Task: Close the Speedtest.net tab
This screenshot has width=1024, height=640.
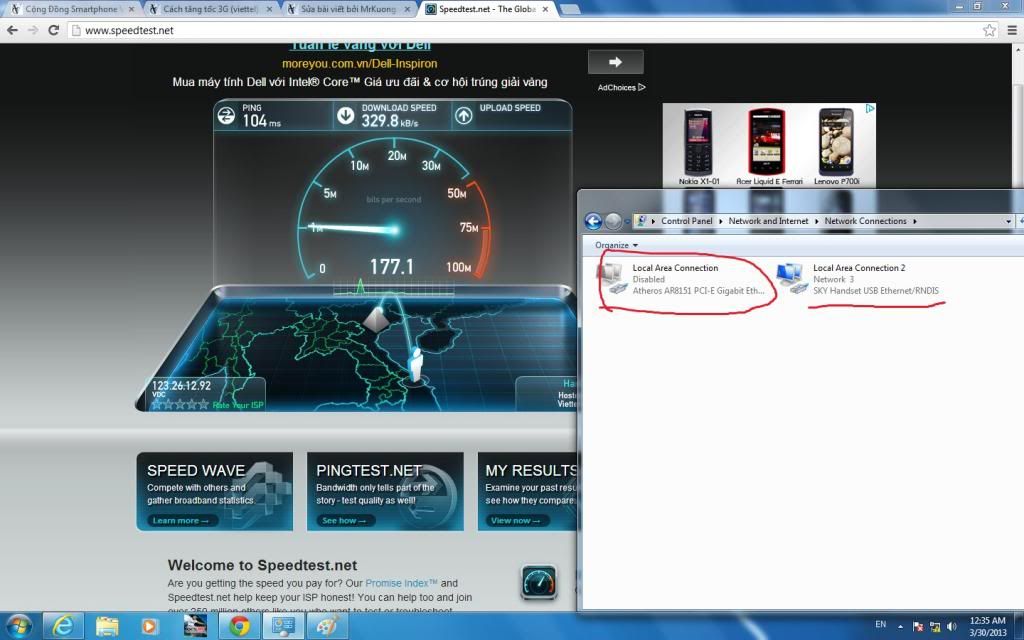Action: point(545,9)
